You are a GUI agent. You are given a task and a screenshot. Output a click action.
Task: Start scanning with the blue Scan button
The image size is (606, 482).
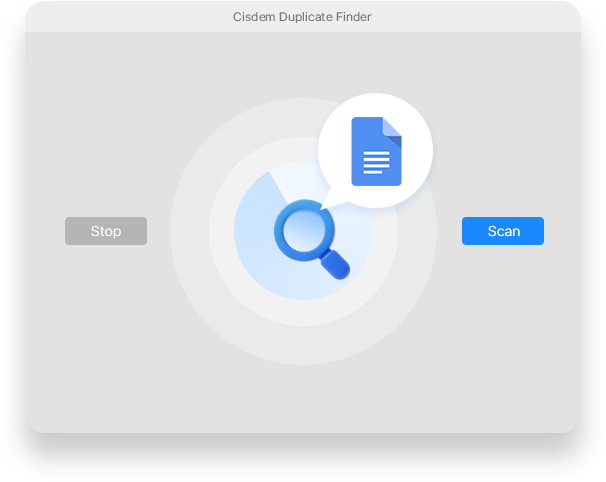point(503,231)
